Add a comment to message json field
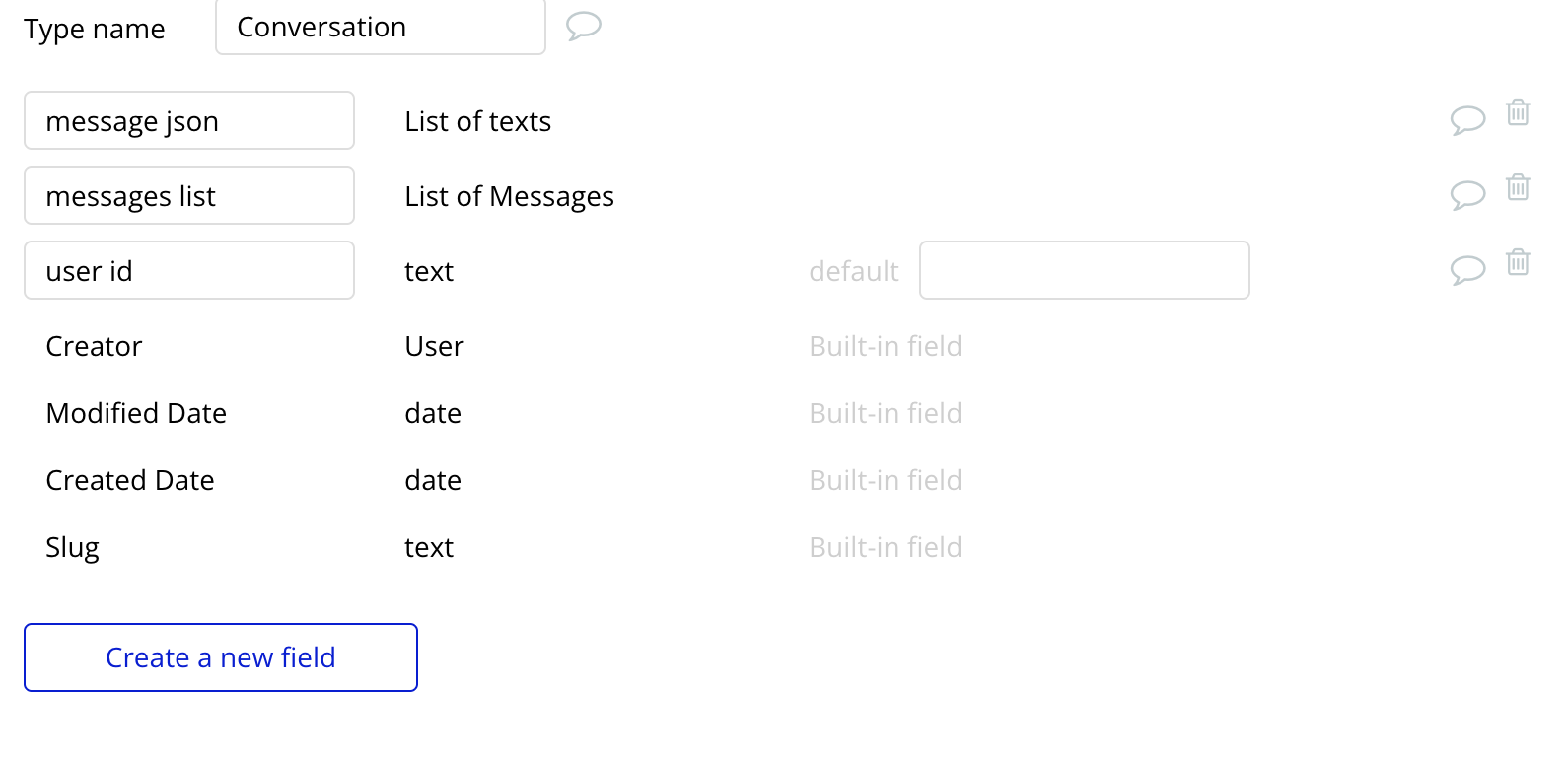1568x759 pixels. point(1467,120)
